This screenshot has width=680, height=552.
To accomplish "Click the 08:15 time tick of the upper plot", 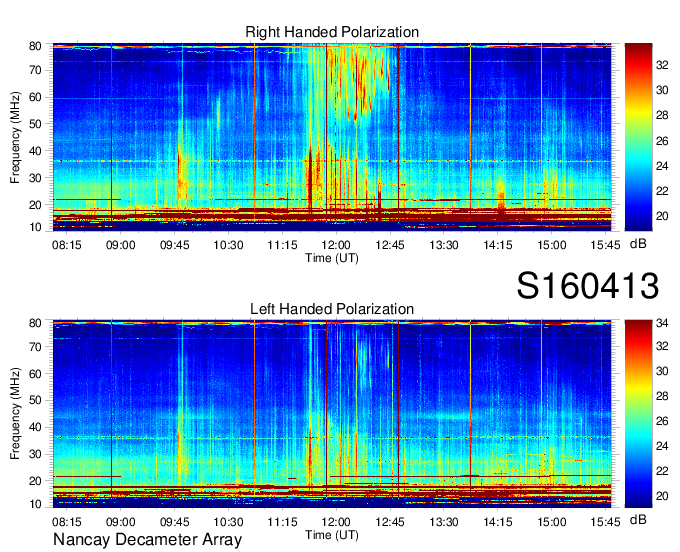I will [67, 245].
